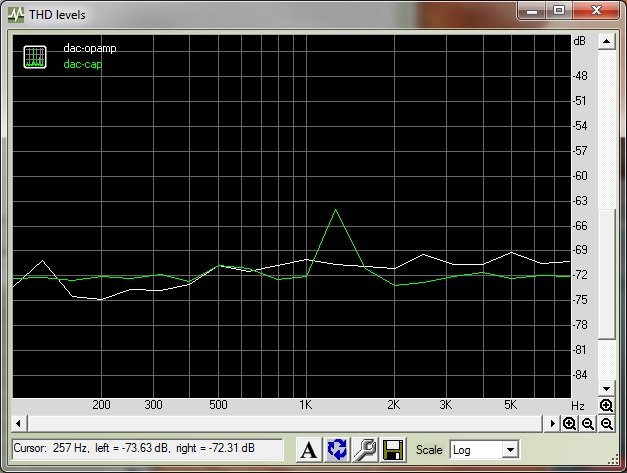Screen dimensions: 627x473
Task: Select the dac-cap legend entry
Action: coord(83,64)
